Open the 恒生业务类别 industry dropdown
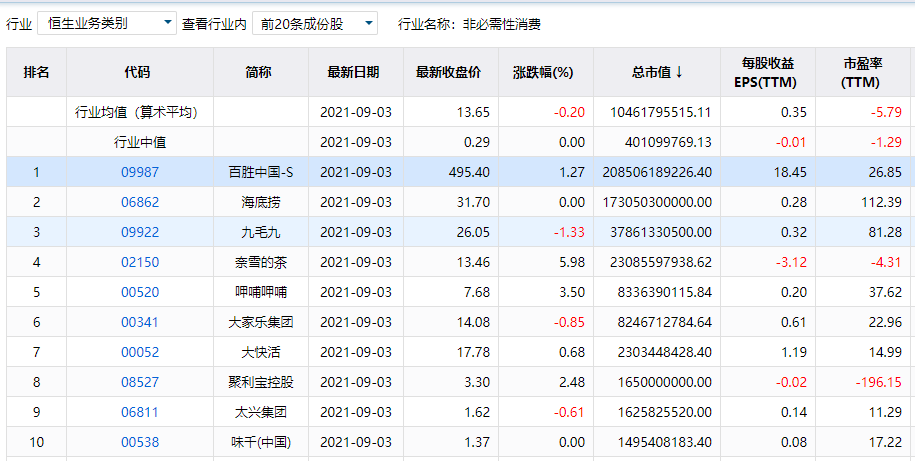Screen dimensions: 915x461 click(x=107, y=23)
